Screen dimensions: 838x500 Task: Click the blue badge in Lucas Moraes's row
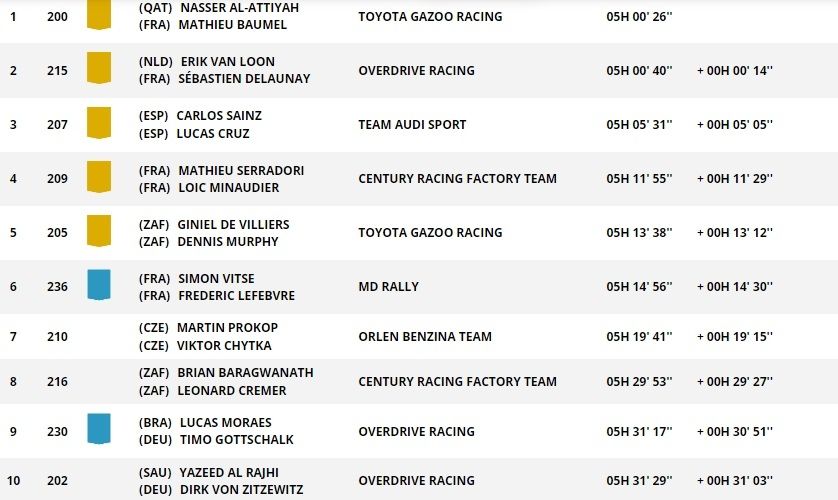click(98, 429)
